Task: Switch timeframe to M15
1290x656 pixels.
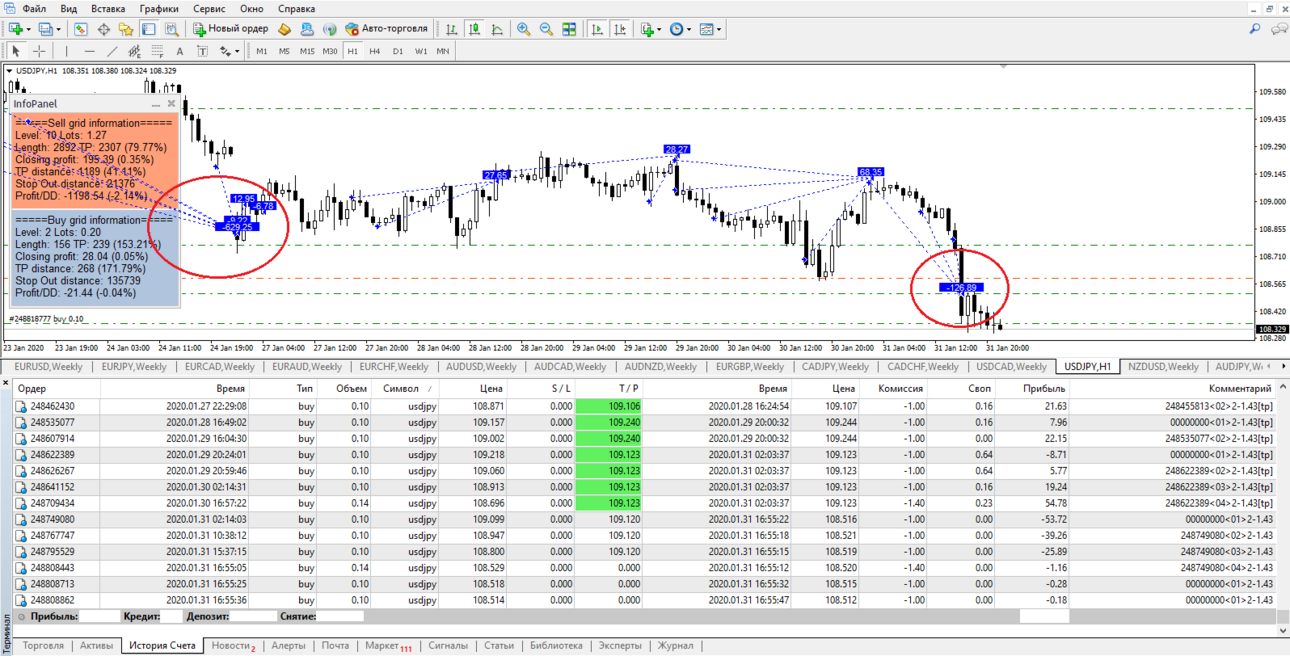Action: click(307, 51)
